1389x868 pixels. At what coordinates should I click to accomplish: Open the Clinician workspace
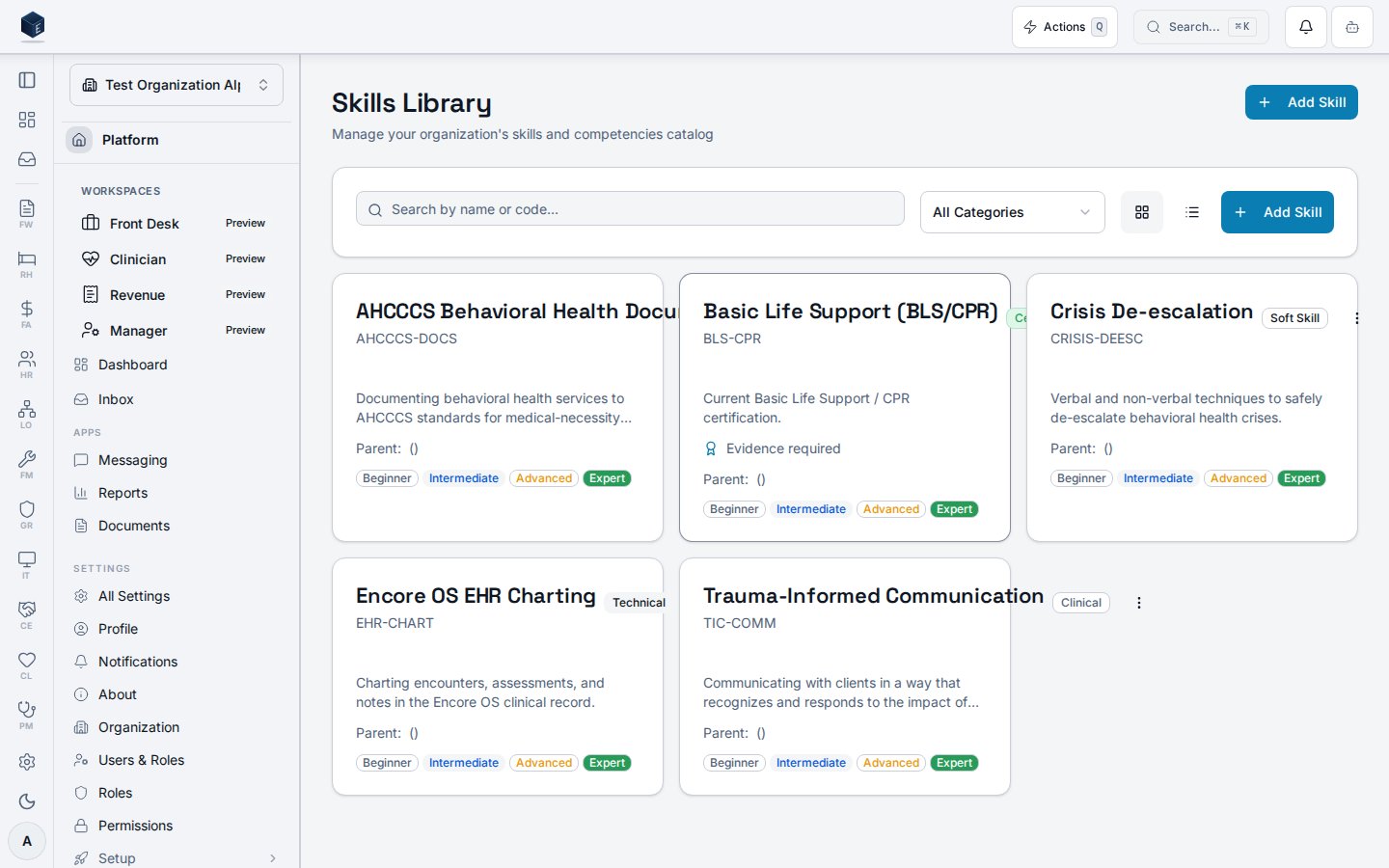(x=177, y=259)
